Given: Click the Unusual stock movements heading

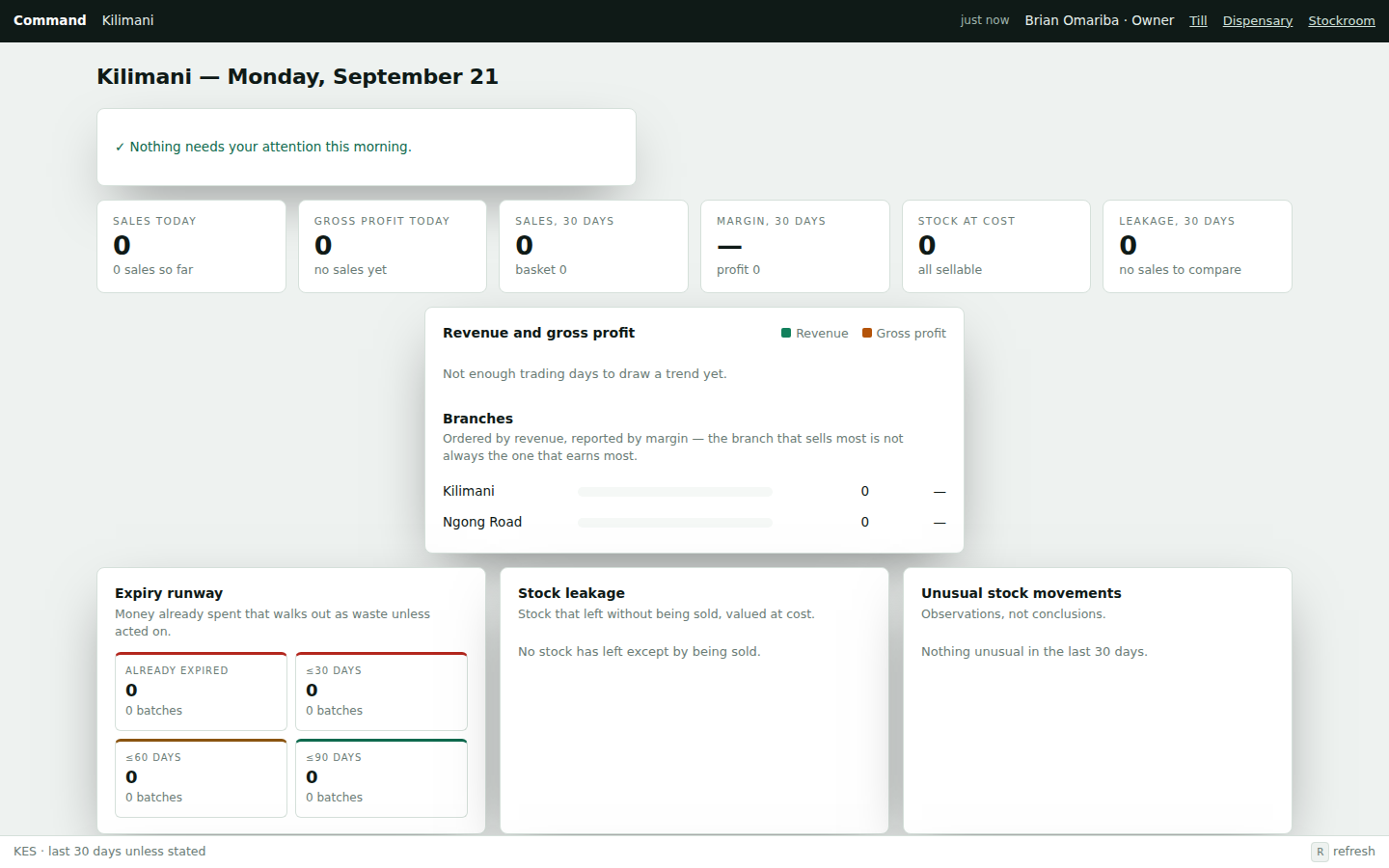Looking at the screenshot, I should (x=1021, y=593).
